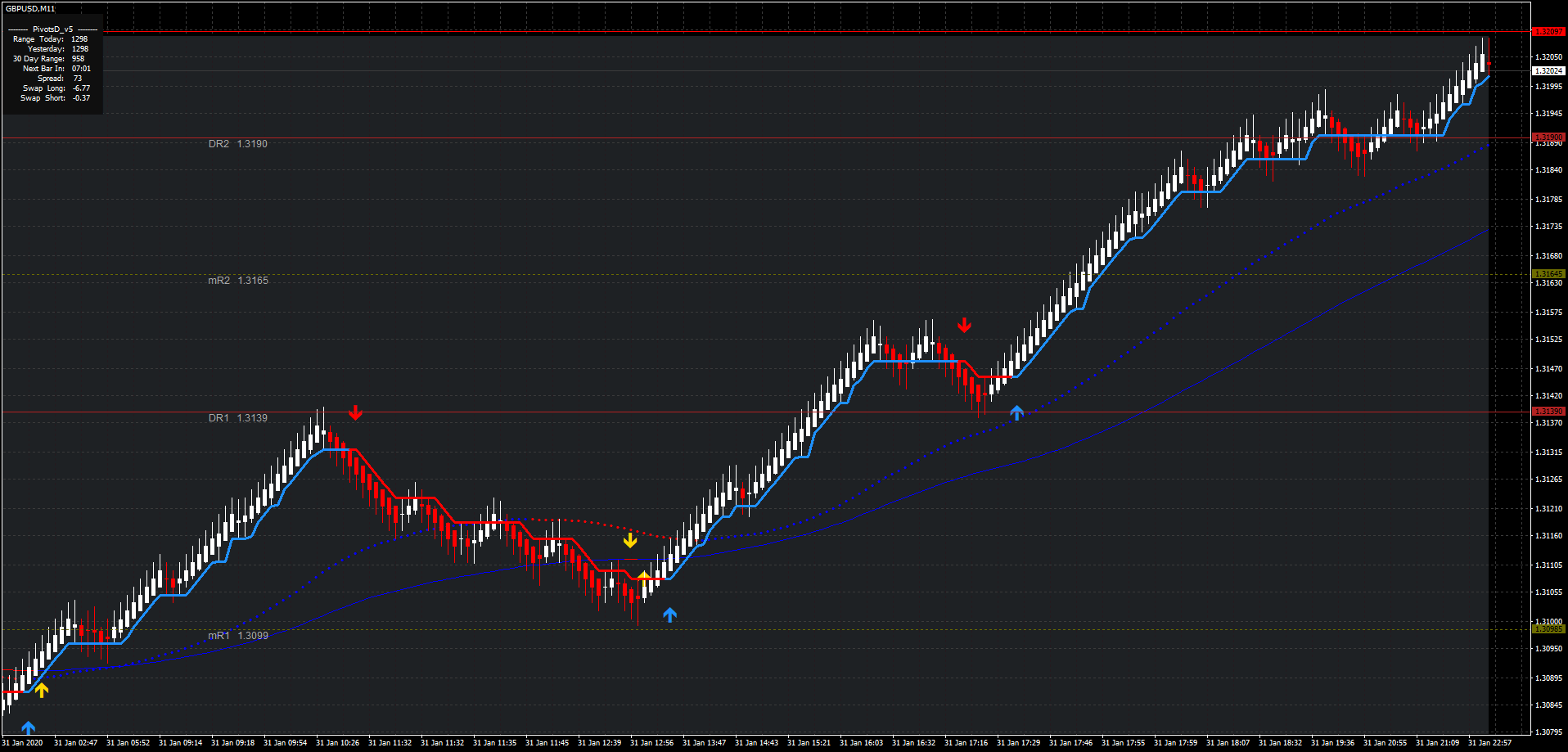Select the blue buy arrow below the midday low
Image resolution: width=1568 pixels, height=752 pixels.
pyautogui.click(x=670, y=615)
